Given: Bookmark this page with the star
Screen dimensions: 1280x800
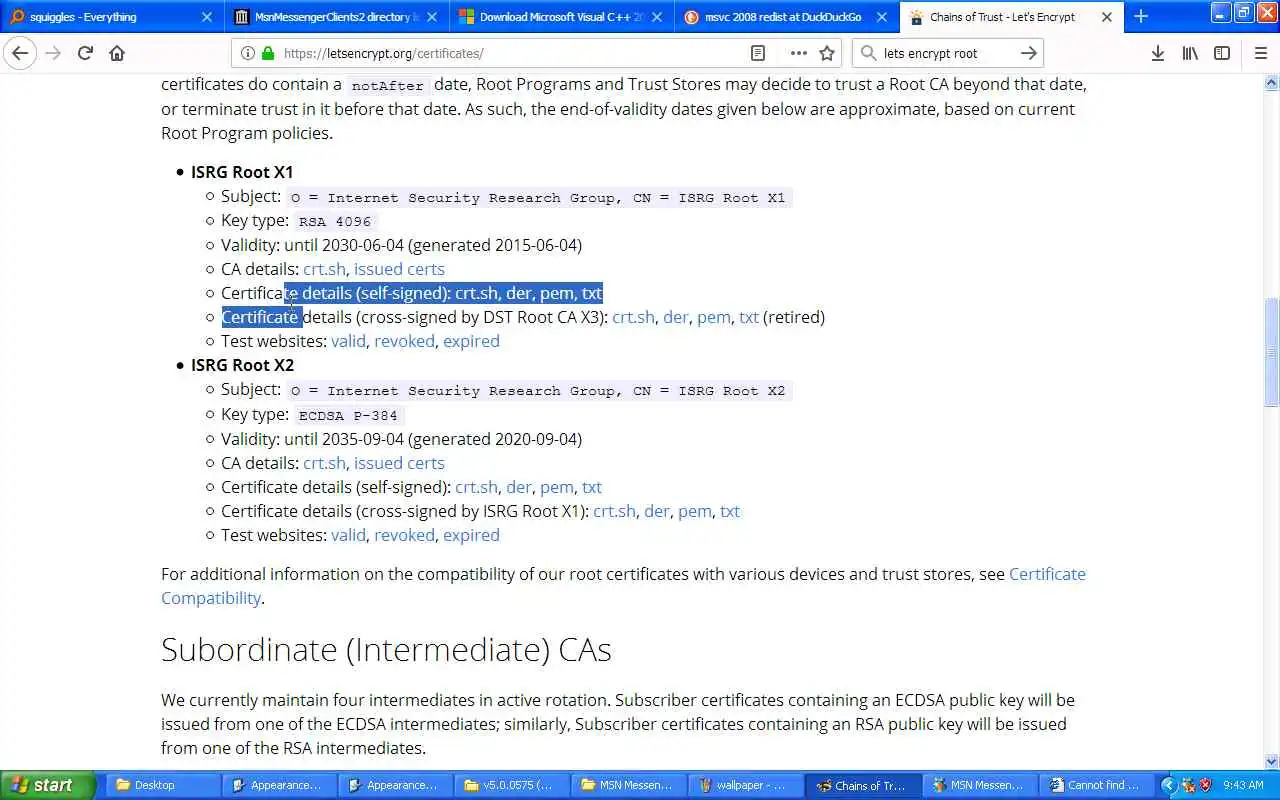Looking at the screenshot, I should (827, 53).
